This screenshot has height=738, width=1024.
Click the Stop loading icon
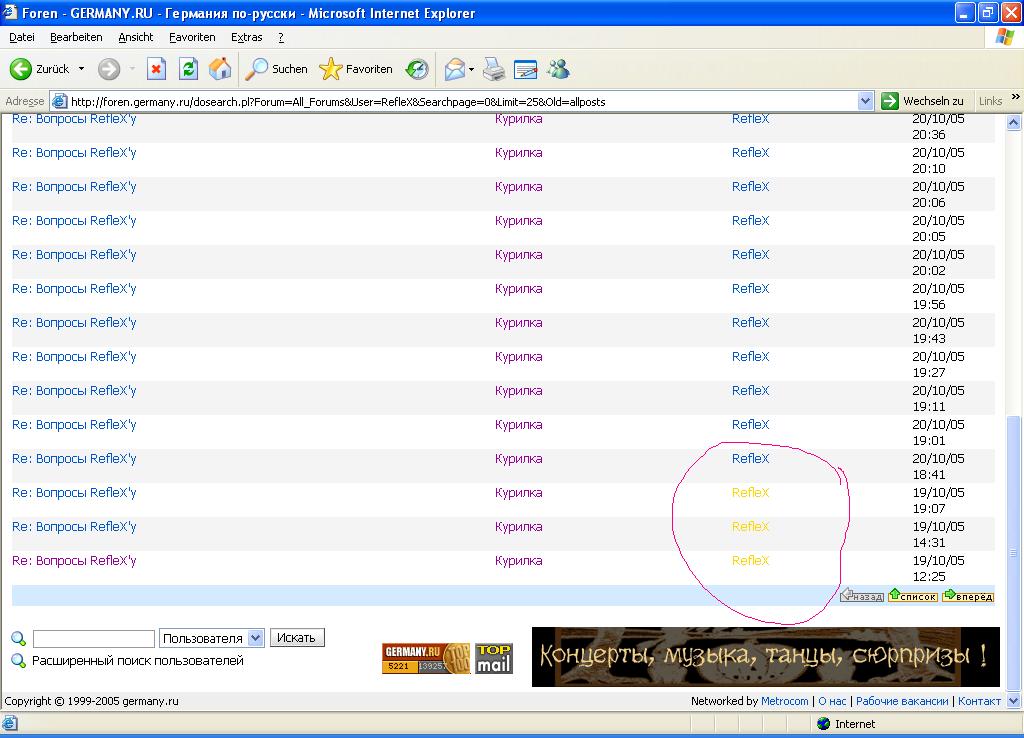coord(156,69)
